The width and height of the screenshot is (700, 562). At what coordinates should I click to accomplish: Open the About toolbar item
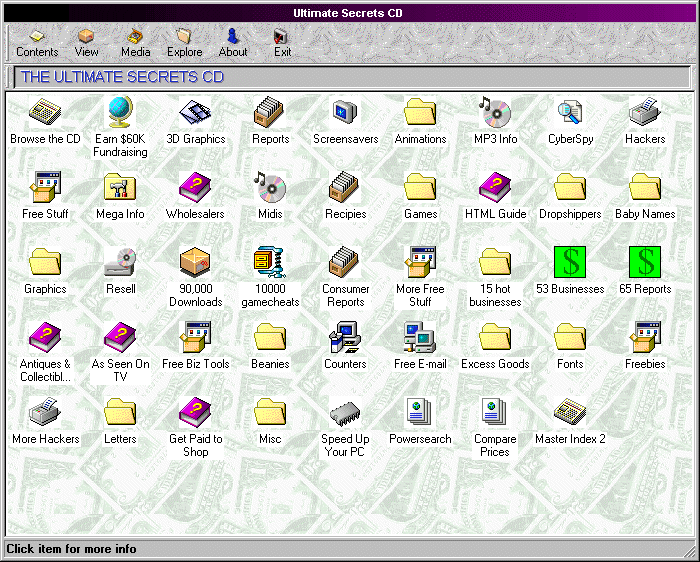pyautogui.click(x=233, y=42)
